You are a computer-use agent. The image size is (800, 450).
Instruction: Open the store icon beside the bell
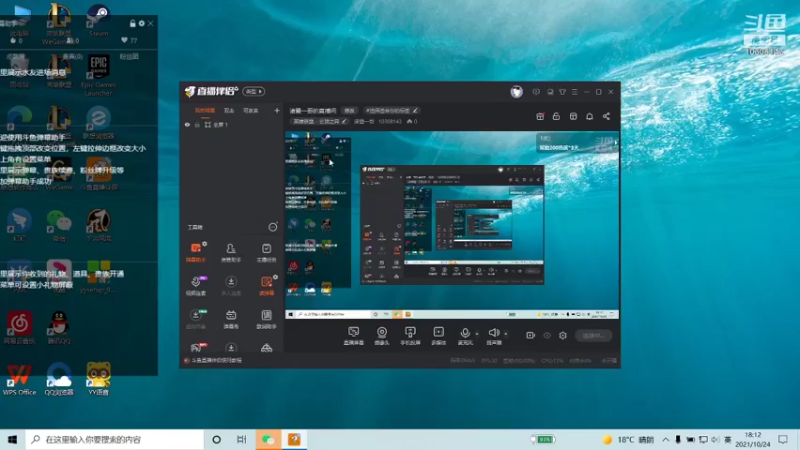click(x=573, y=116)
